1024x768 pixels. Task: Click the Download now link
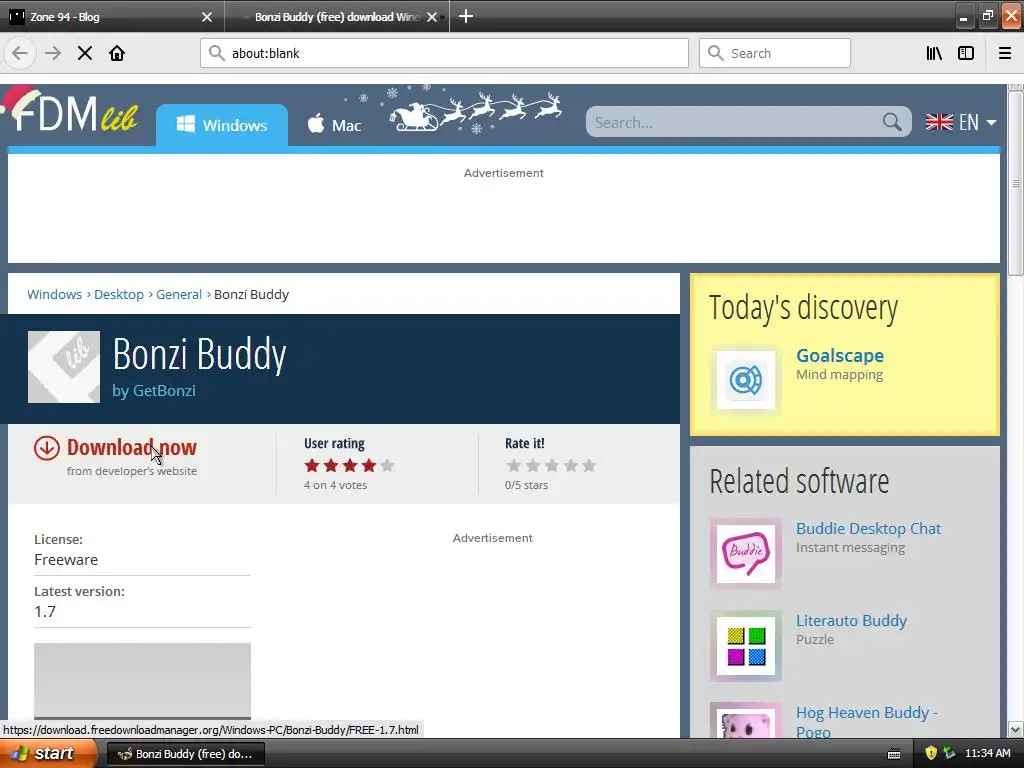[131, 447]
